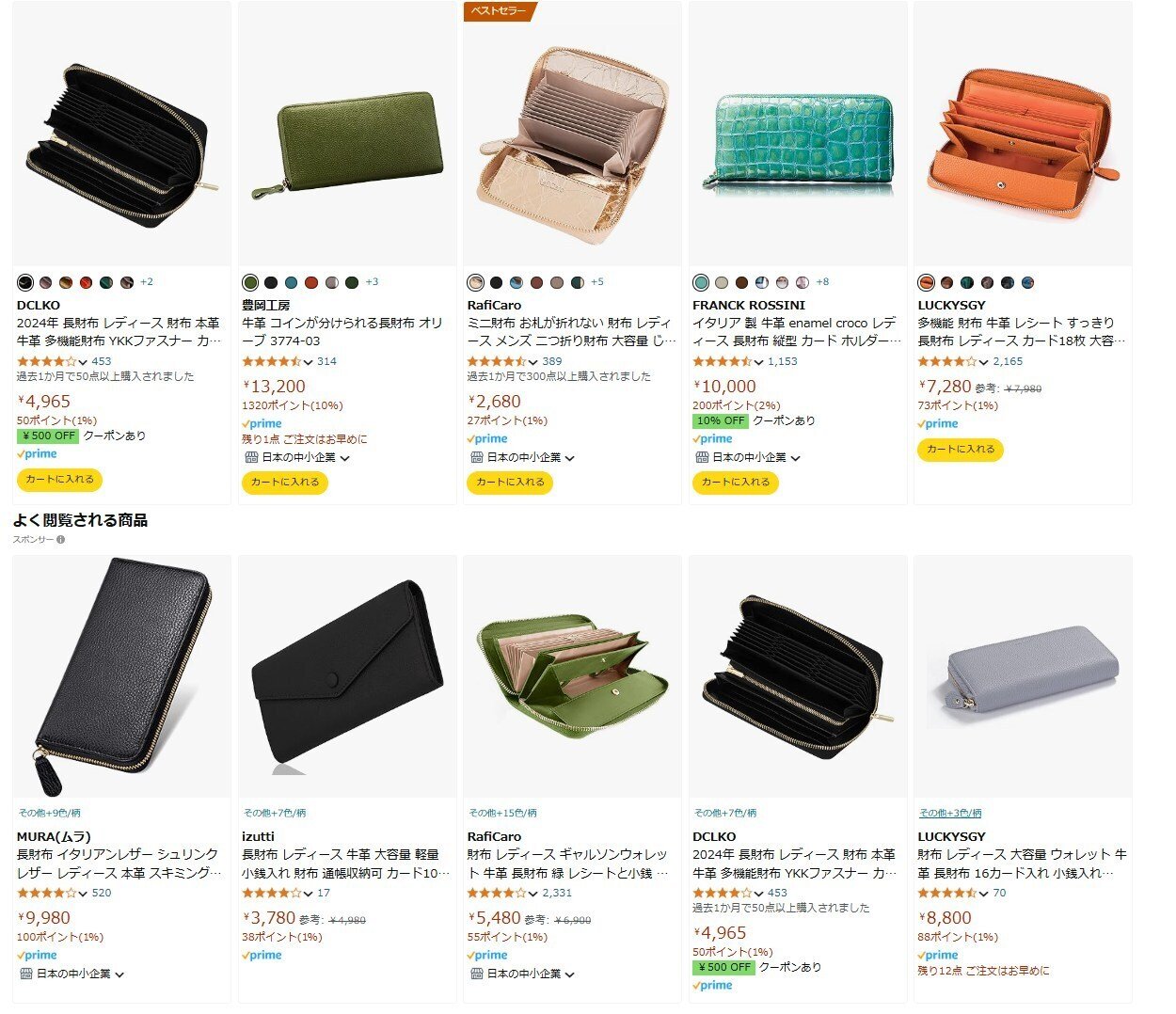The width and height of the screenshot is (1176, 1014).
Task: Click the sponsor info icon
Action: 60,540
